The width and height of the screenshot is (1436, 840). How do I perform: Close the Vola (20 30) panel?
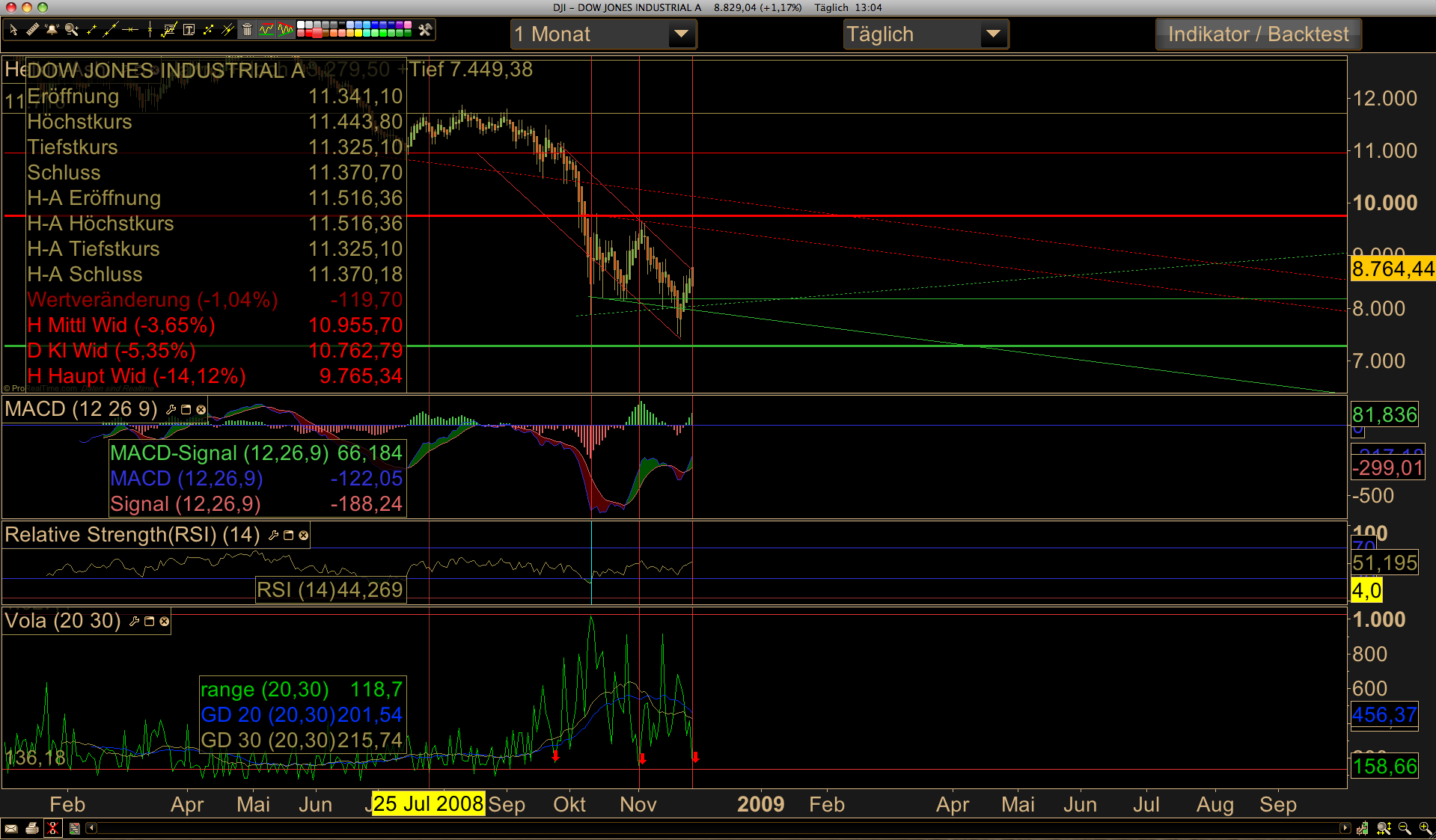click(164, 621)
